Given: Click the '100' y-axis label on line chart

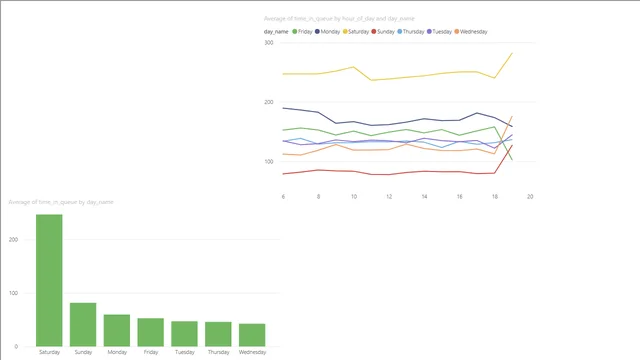Looking at the screenshot, I should coord(269,162).
